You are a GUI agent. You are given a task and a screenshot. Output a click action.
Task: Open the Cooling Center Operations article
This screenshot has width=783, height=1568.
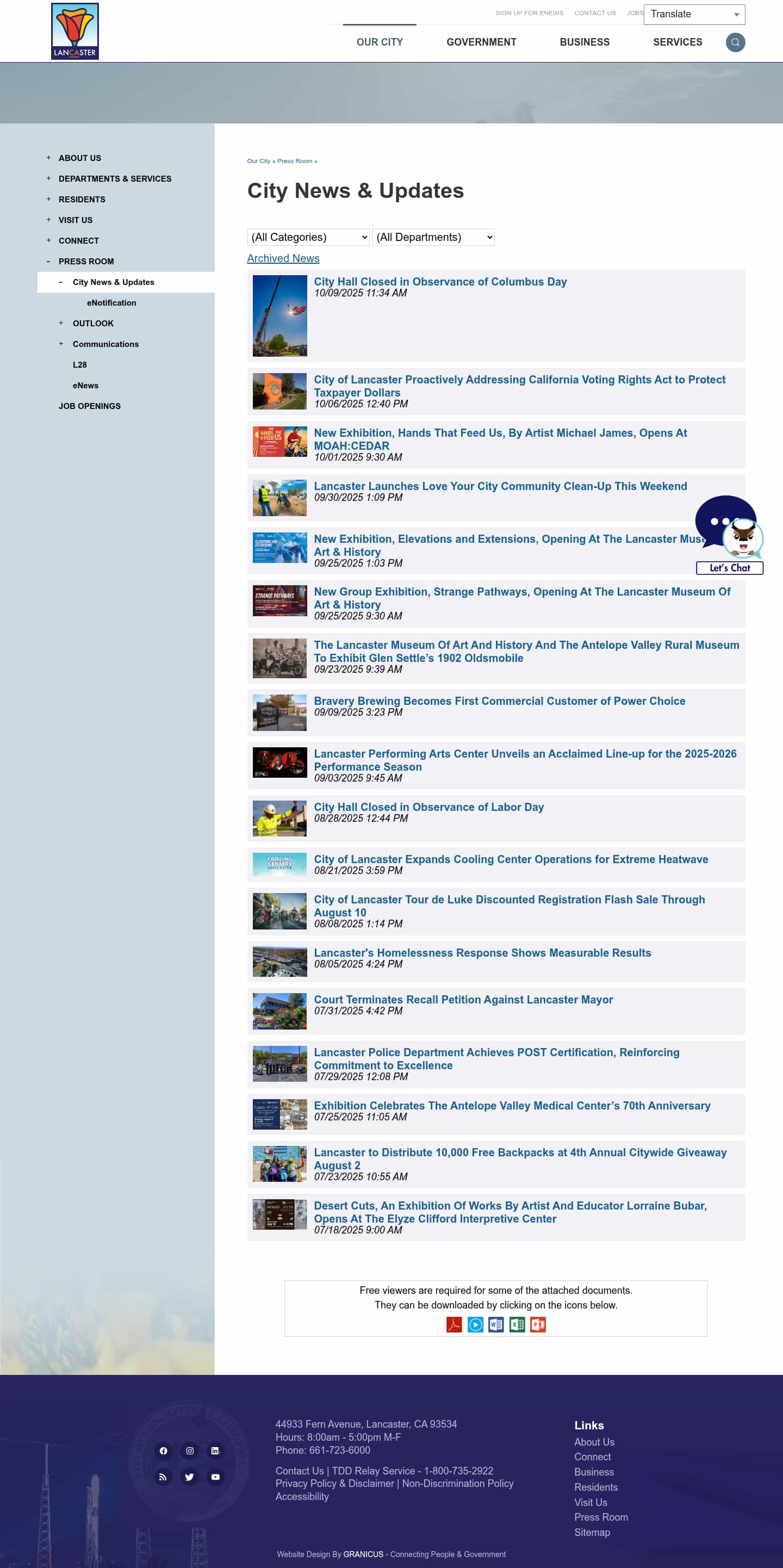(511, 859)
